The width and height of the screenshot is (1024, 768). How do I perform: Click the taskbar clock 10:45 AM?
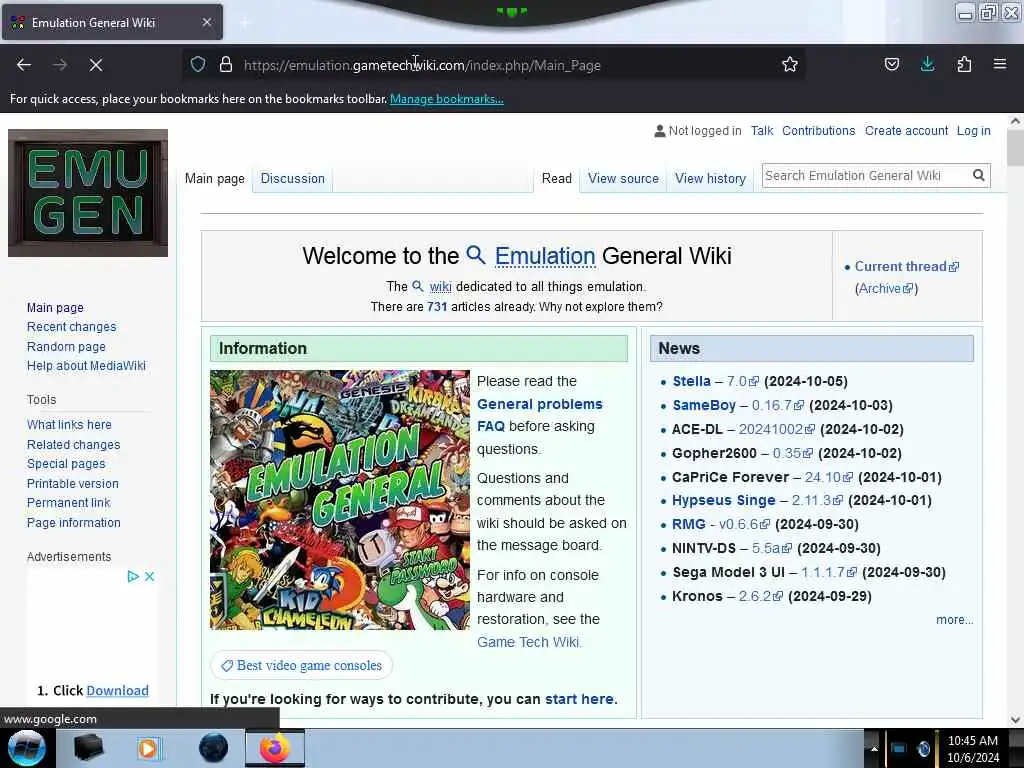pos(972,741)
